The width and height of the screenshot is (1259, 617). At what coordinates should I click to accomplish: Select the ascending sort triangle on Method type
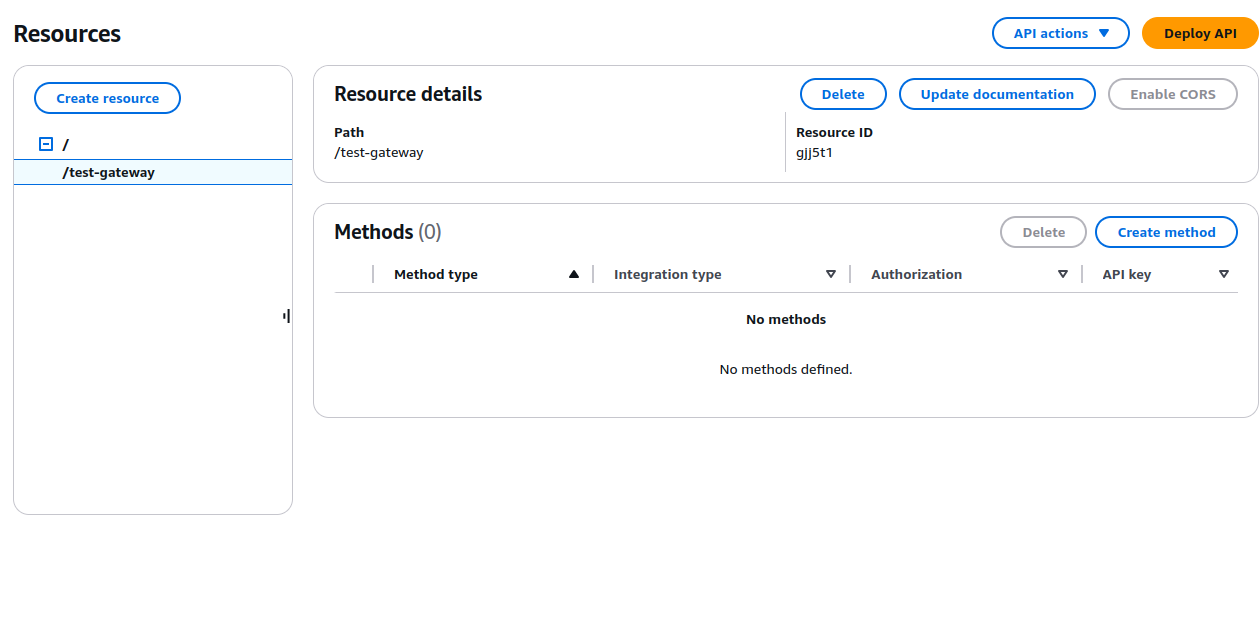point(571,272)
